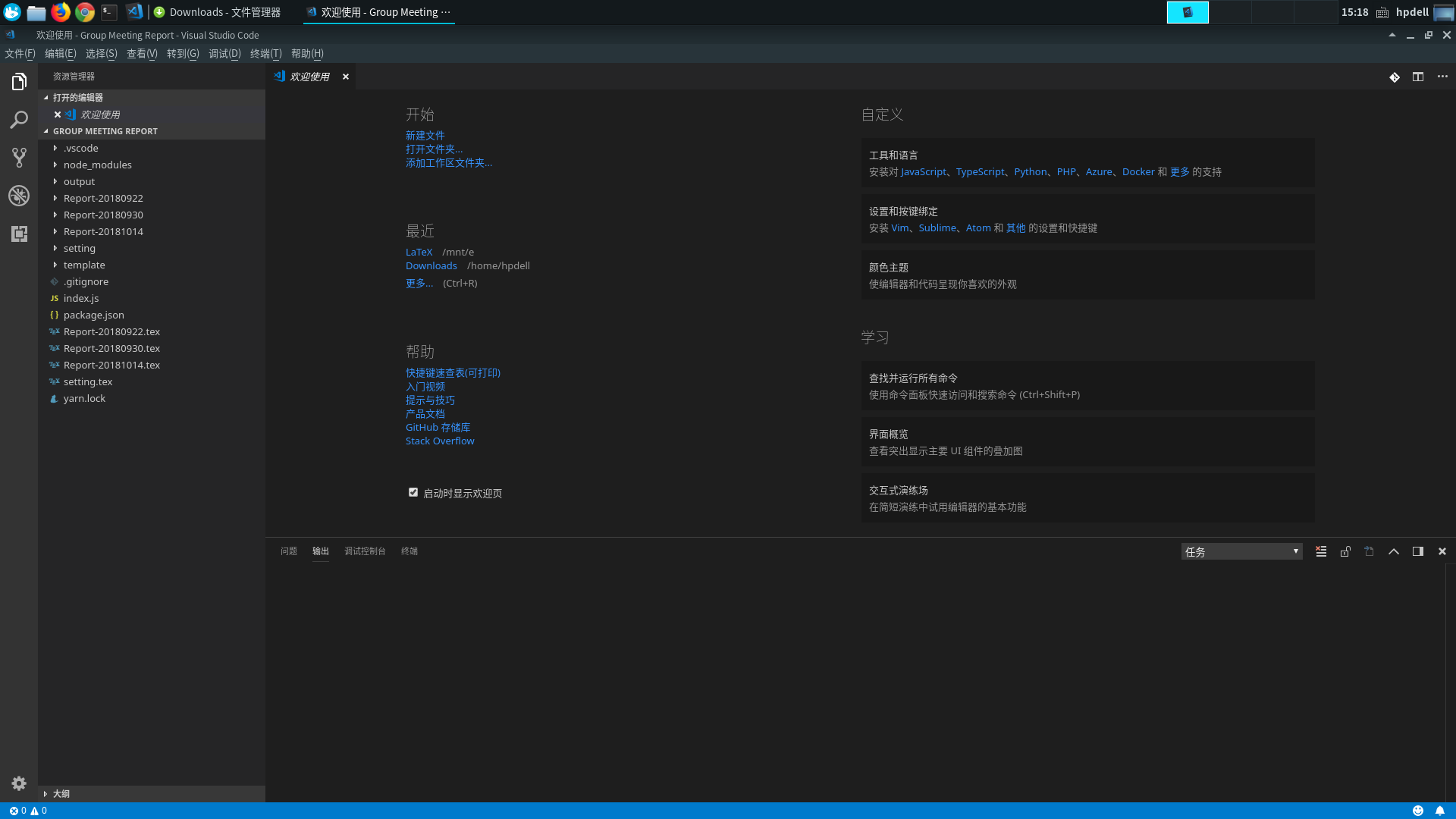Click the notification bell in status bar
Image resolution: width=1456 pixels, height=819 pixels.
point(1439,811)
